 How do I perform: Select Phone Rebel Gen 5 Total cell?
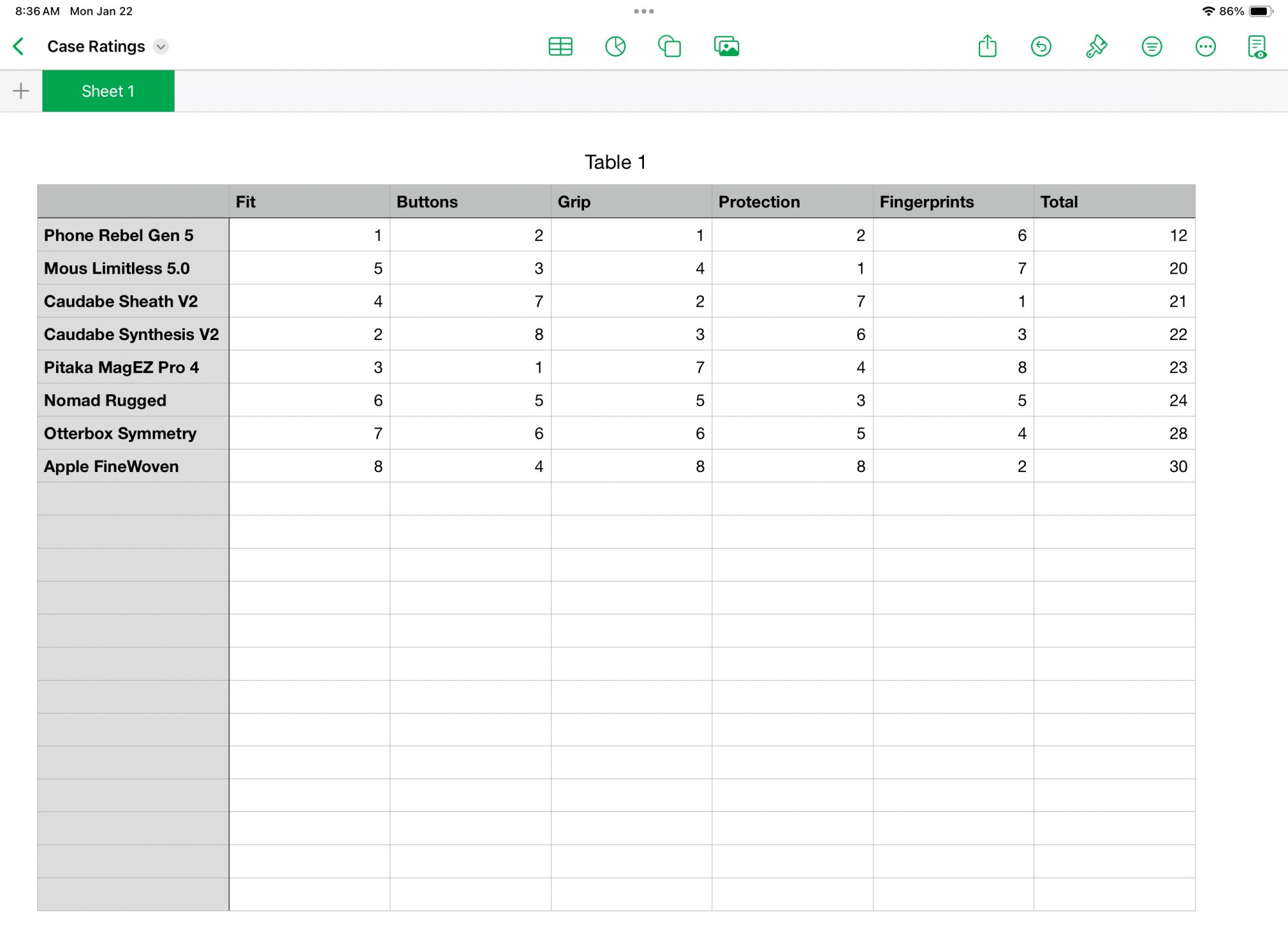coord(1114,235)
